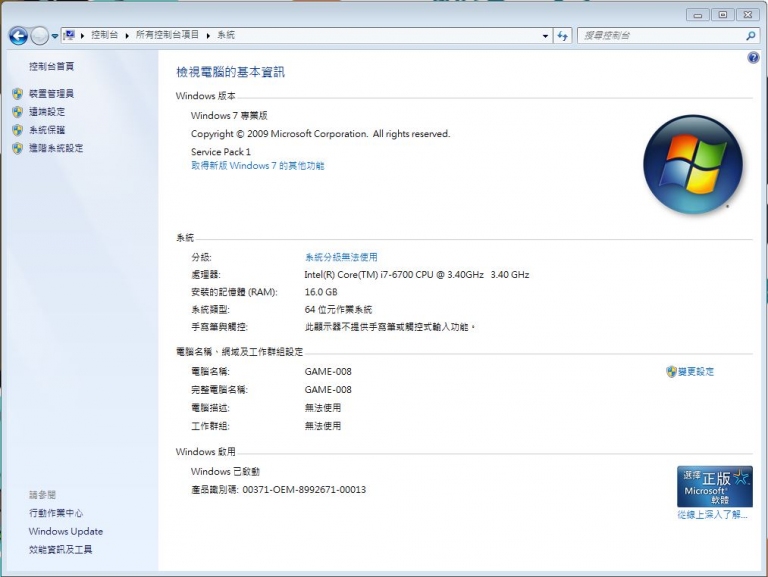Image resolution: width=768 pixels, height=577 pixels.
Task: Click the shield icon beside 裝置管理員
Action: 18,94
